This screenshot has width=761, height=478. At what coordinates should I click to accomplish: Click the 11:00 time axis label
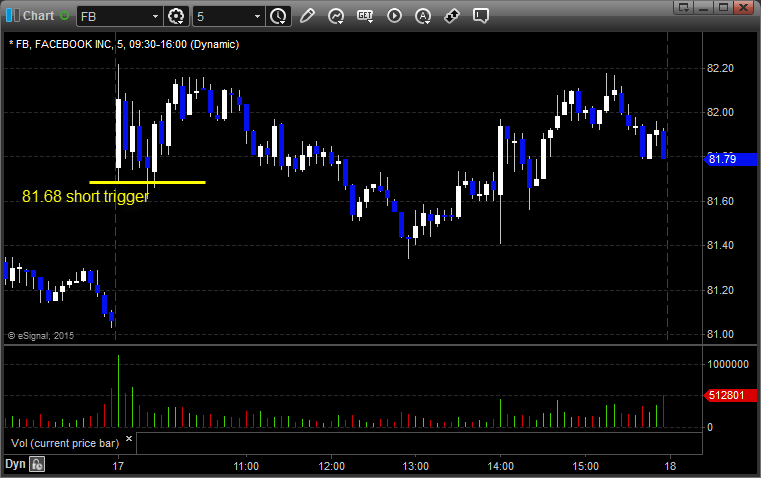click(246, 466)
